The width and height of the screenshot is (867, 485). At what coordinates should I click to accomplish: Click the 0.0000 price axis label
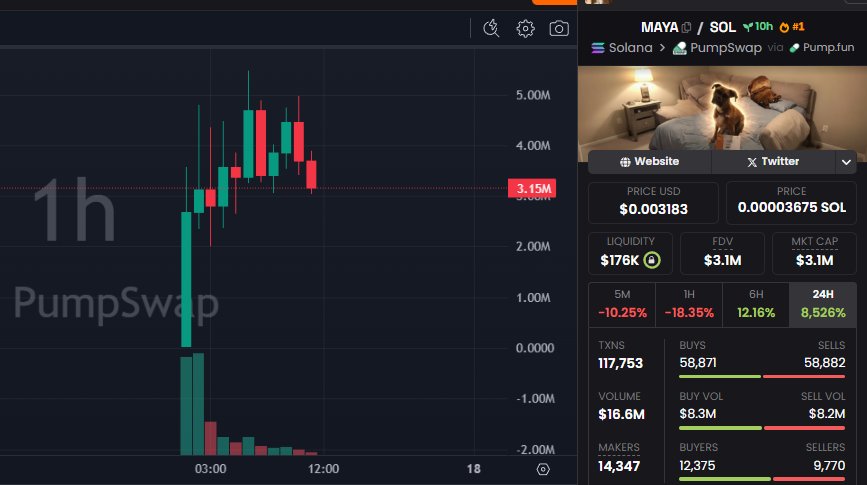point(535,348)
